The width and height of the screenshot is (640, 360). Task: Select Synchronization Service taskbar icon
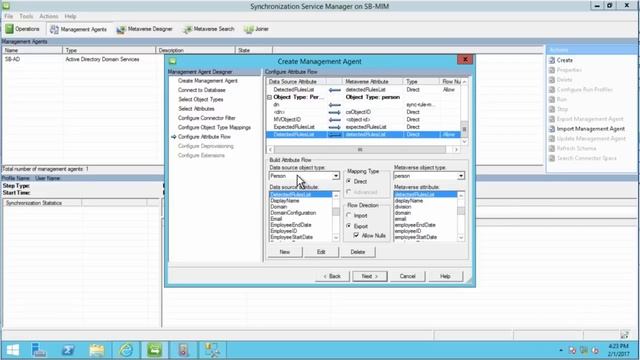click(x=155, y=350)
